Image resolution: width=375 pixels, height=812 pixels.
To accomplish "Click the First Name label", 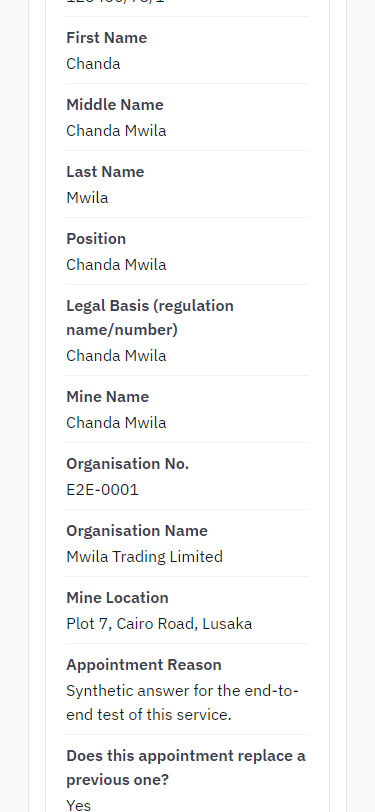I will click(x=107, y=38).
